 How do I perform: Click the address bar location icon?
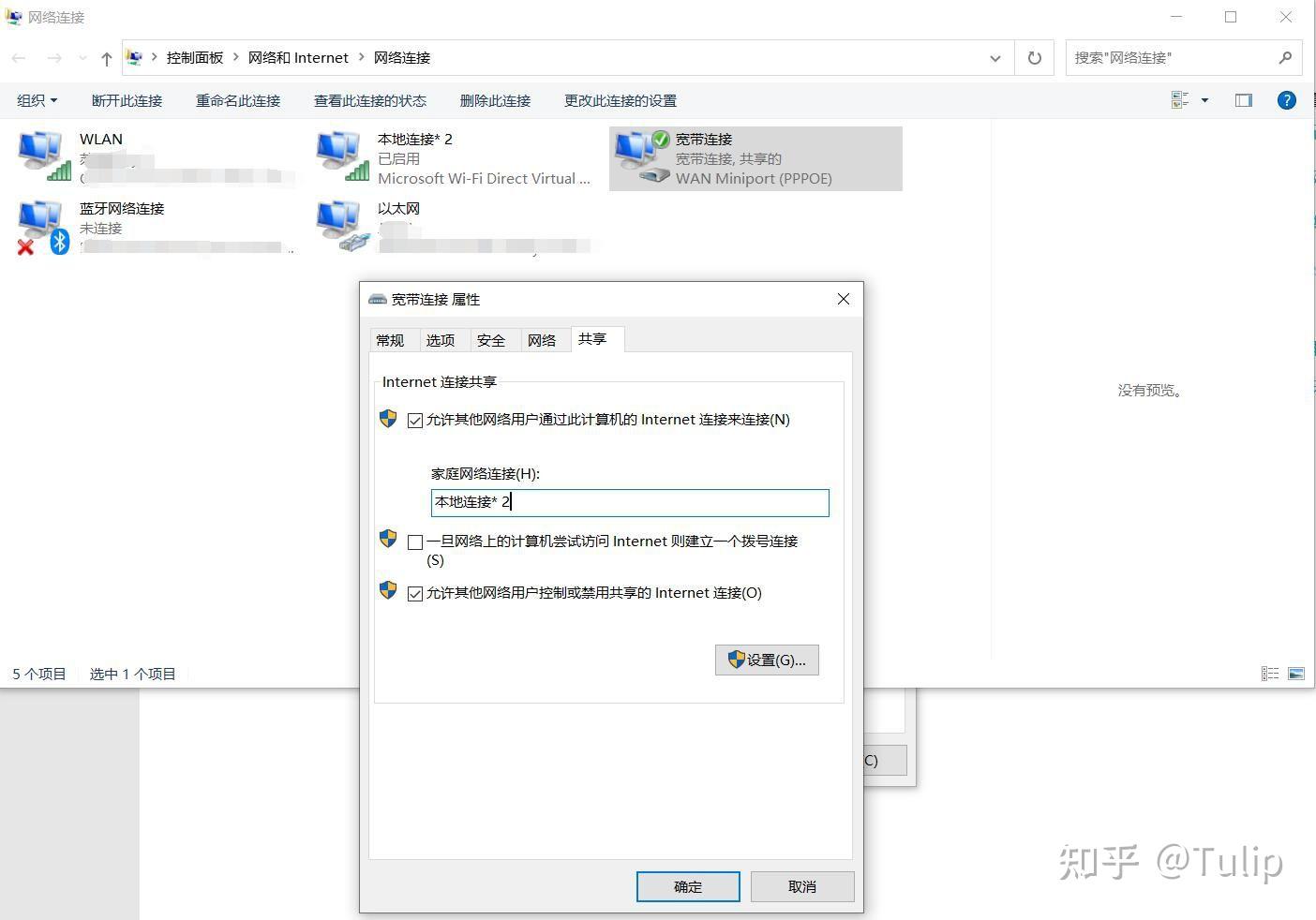[135, 58]
